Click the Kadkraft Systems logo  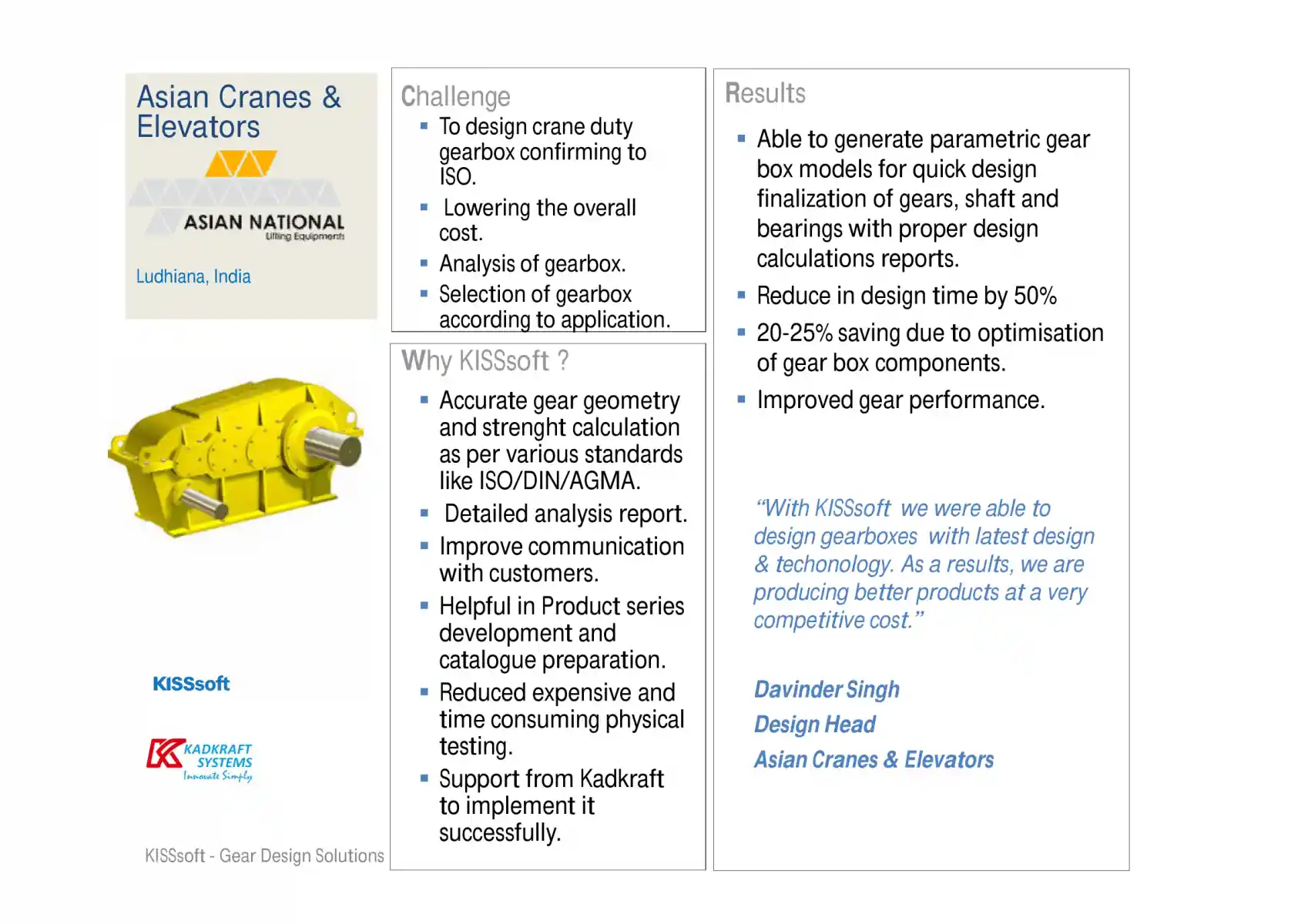point(200,761)
